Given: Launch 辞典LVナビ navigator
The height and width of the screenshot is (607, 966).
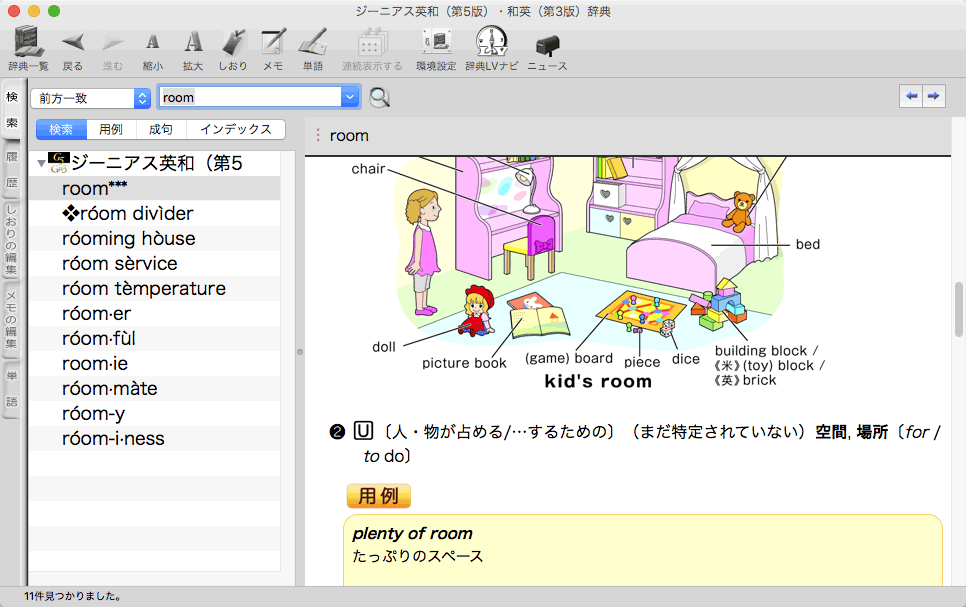Looking at the screenshot, I should click(492, 49).
